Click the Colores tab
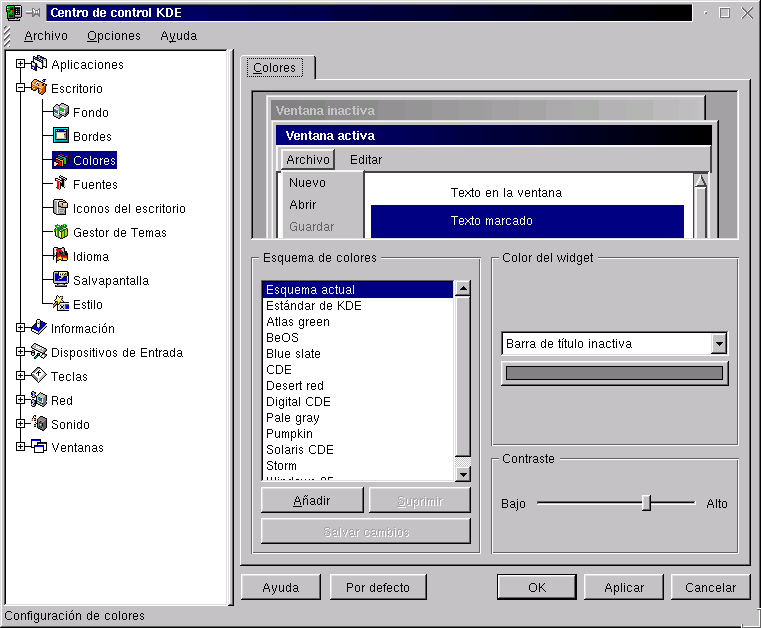 coord(274,68)
